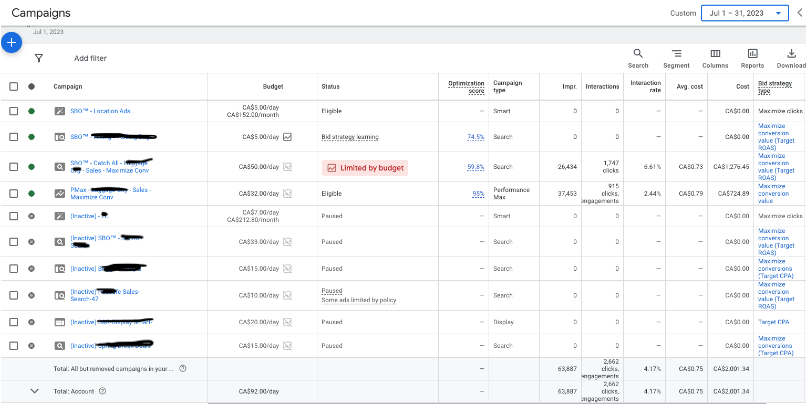Click the 26,434 impressions cell
811x410 pixels.
pos(567,166)
